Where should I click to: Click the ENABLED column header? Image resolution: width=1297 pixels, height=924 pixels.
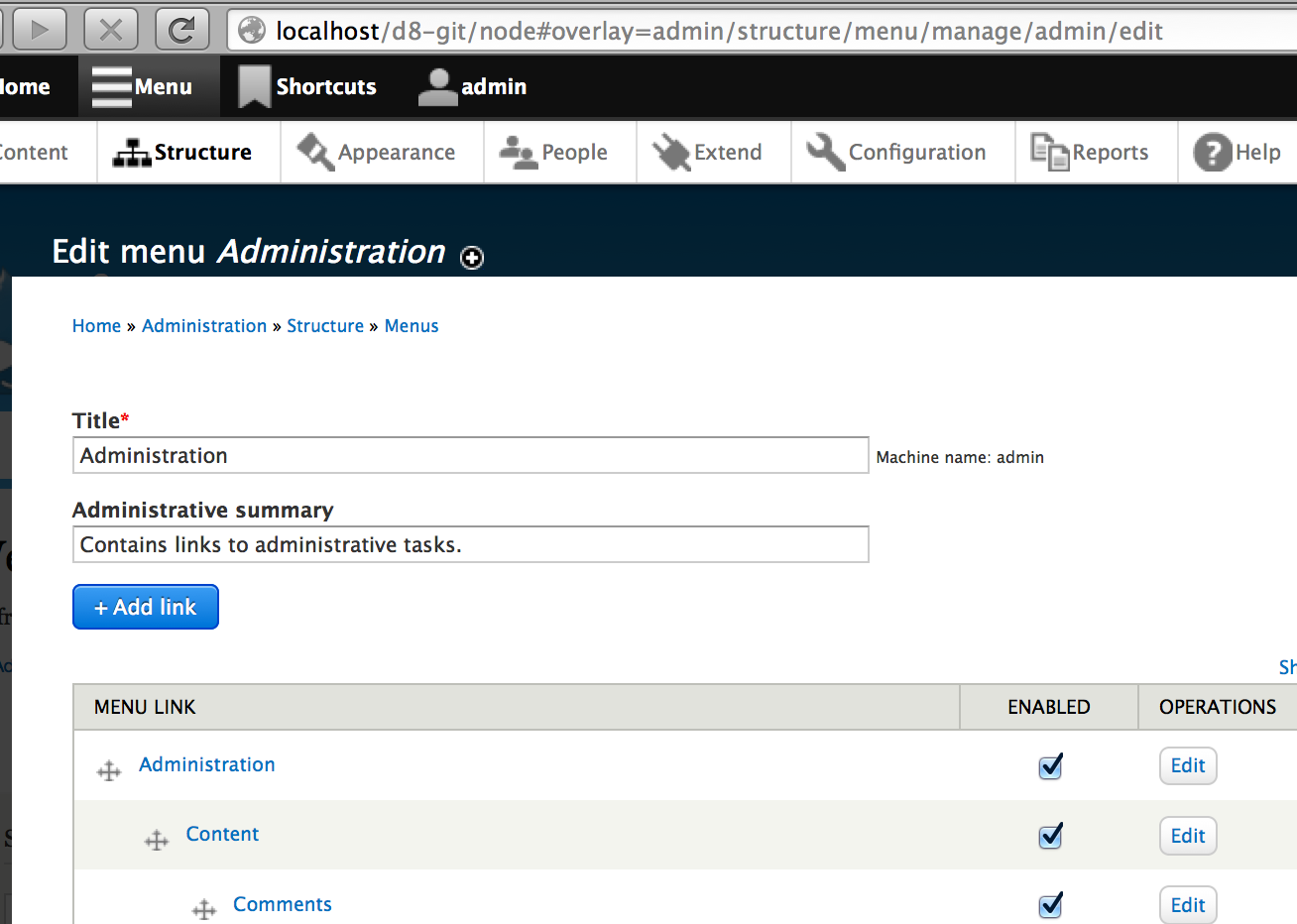click(x=1049, y=707)
